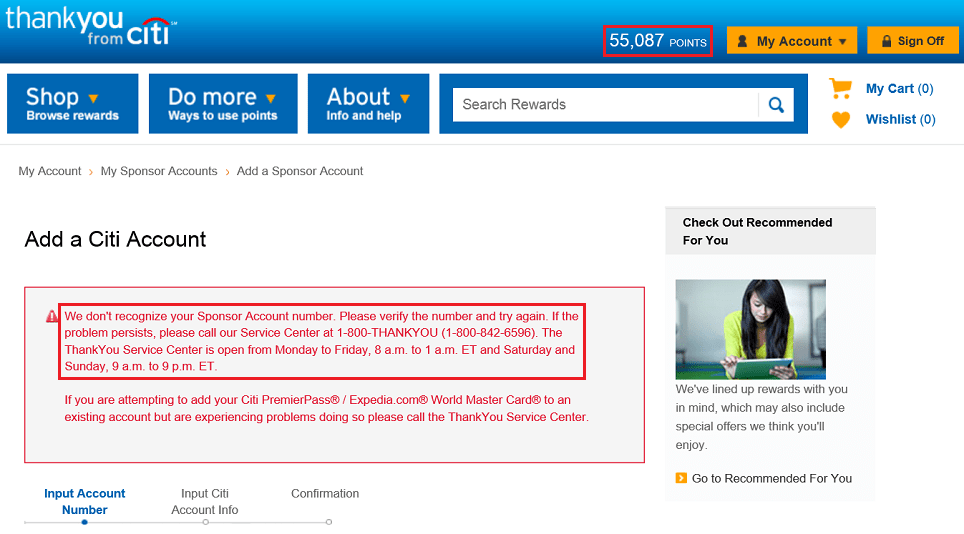Click the shopping cart icon
This screenshot has height=534, width=964.
coord(840,88)
